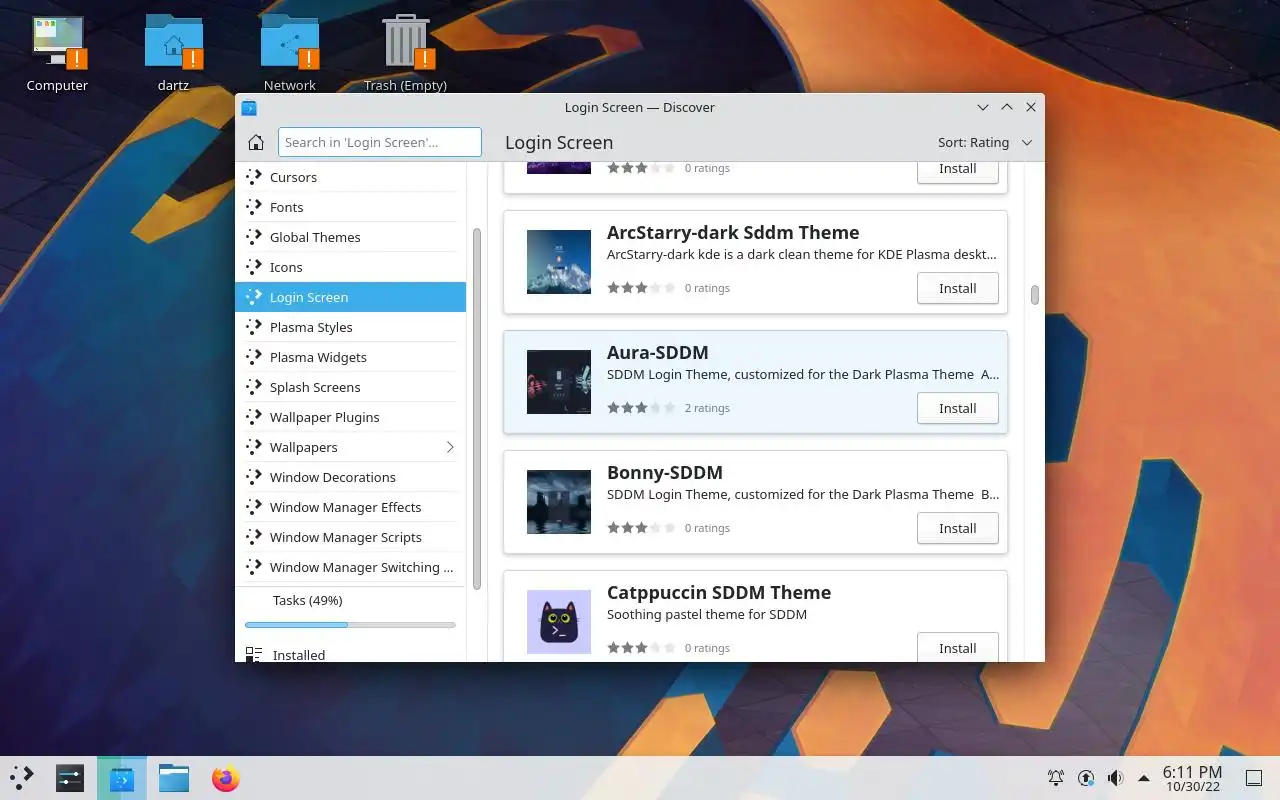Viewport: 1280px width, 800px height.
Task: Click the Global Themes category icon
Action: [254, 237]
